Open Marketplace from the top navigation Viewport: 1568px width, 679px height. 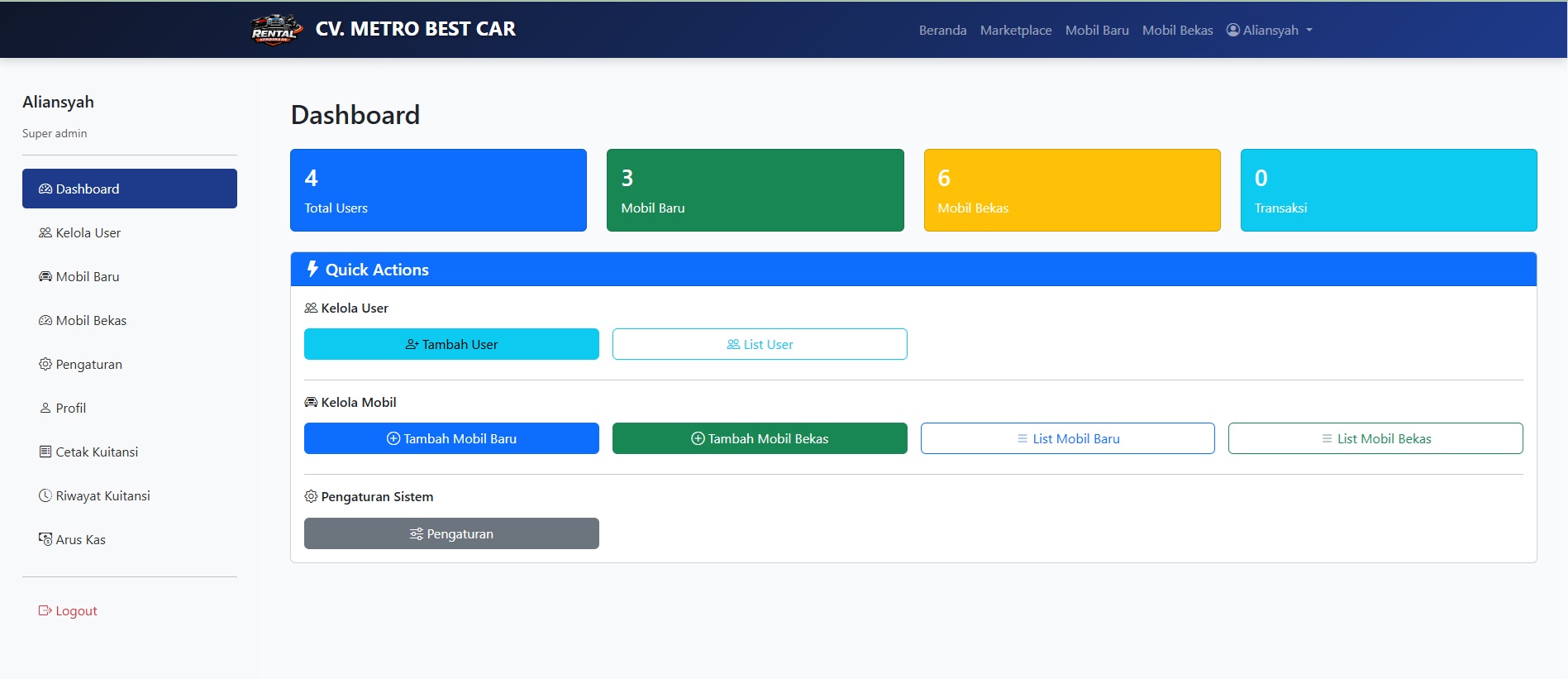(1015, 31)
